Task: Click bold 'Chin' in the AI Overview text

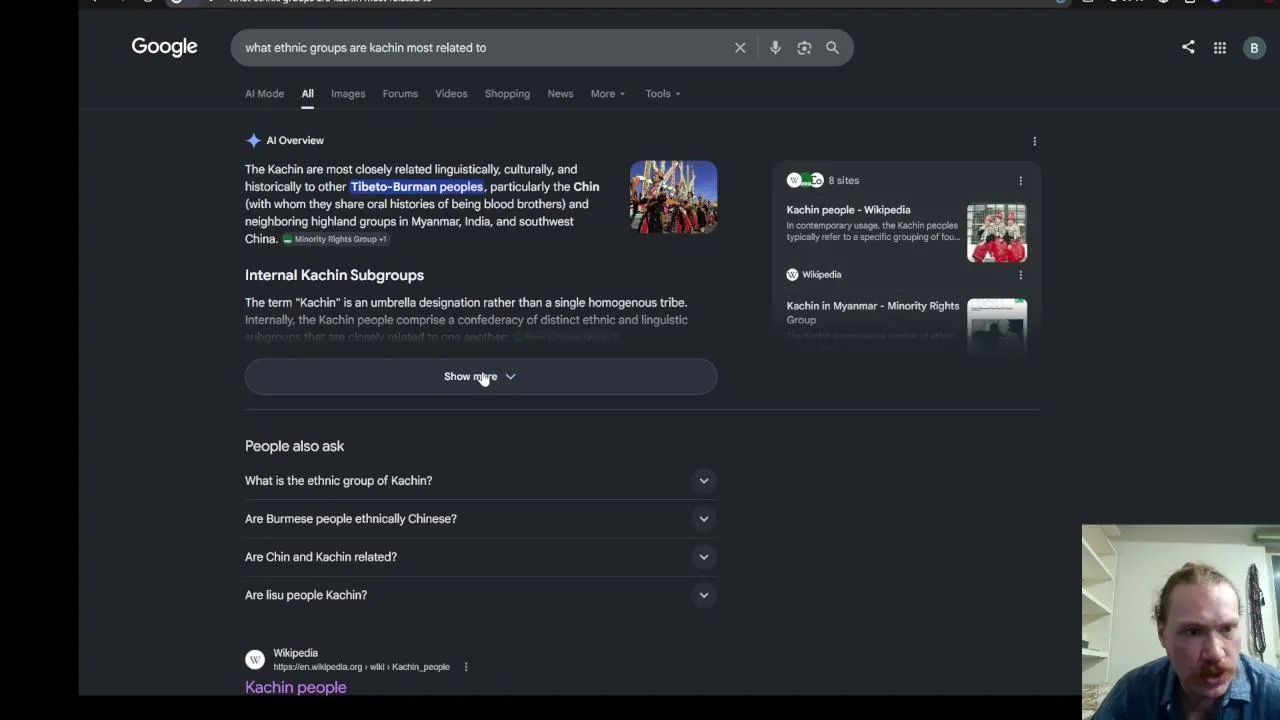Action: pyautogui.click(x=586, y=187)
